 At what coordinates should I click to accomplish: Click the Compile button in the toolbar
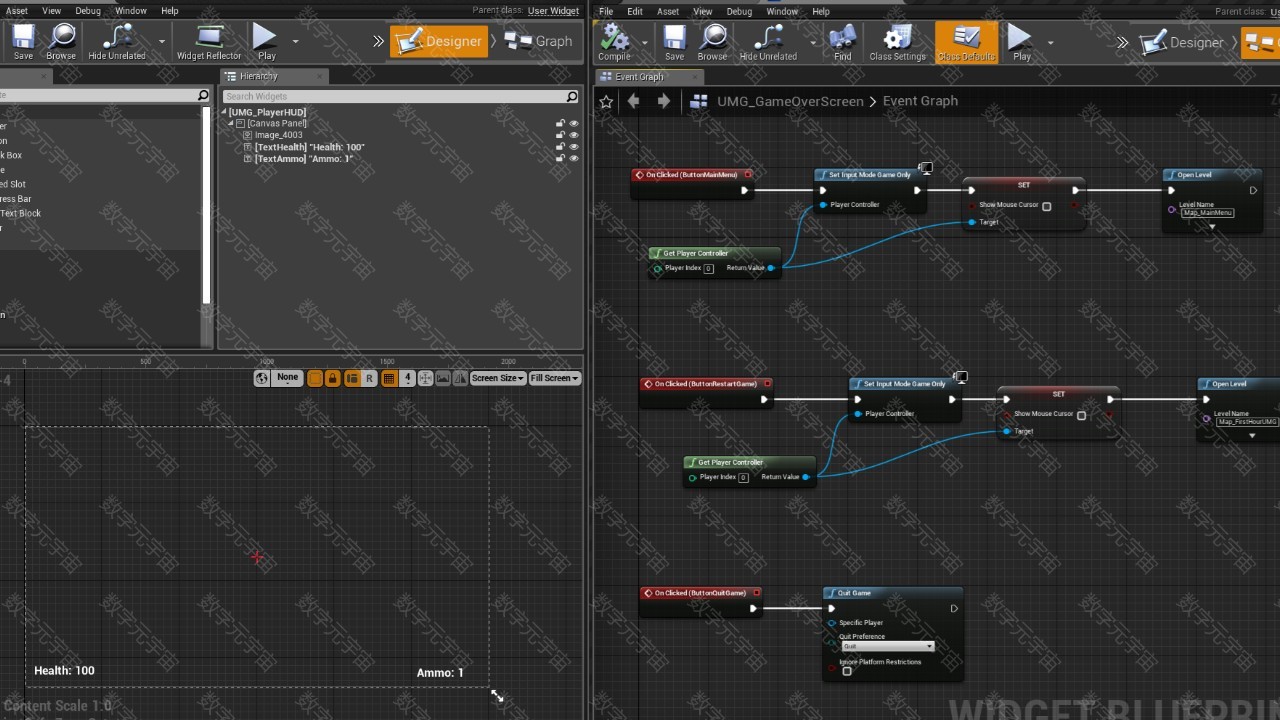pos(614,42)
